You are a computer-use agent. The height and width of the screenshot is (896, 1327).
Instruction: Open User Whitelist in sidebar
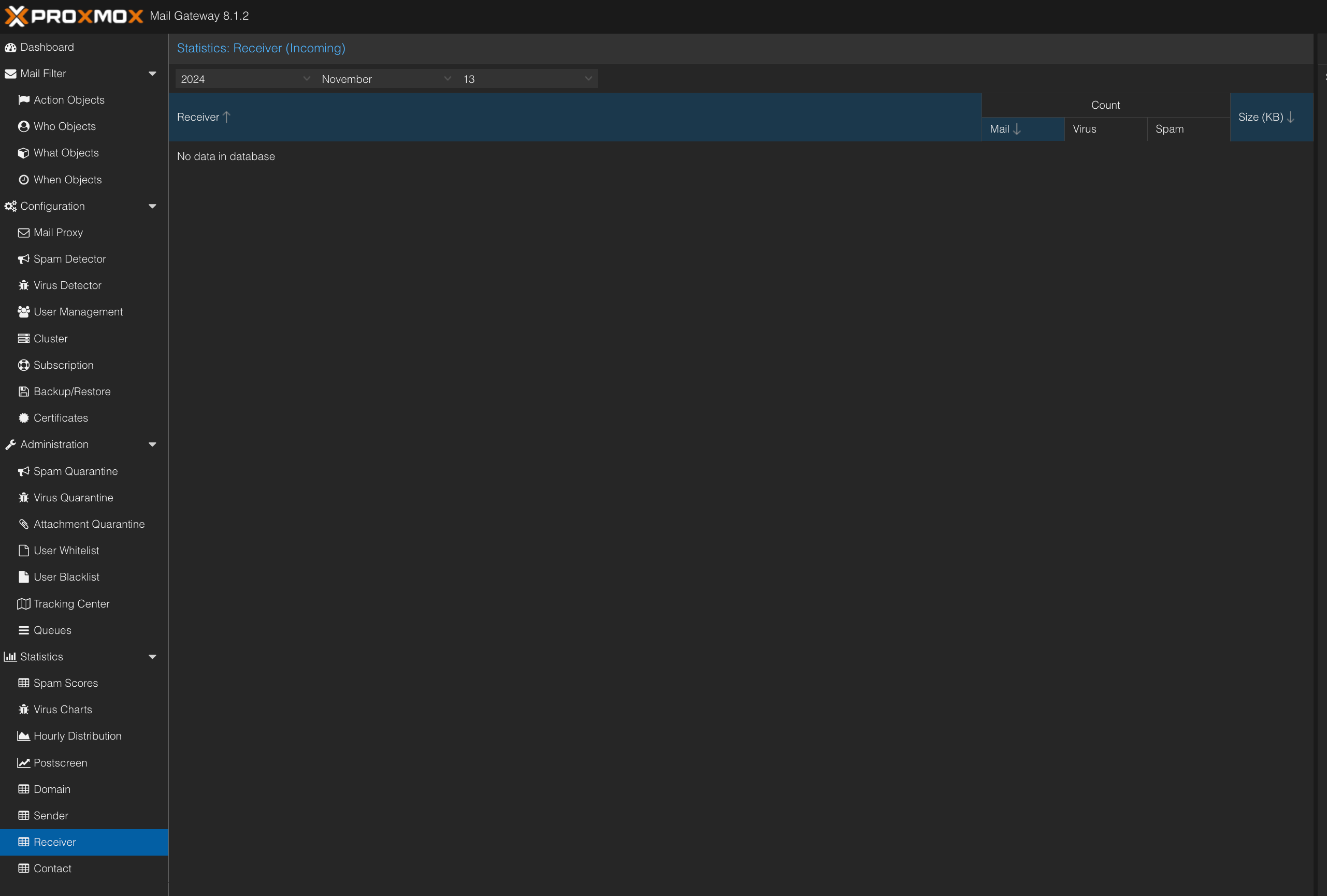coord(84,551)
